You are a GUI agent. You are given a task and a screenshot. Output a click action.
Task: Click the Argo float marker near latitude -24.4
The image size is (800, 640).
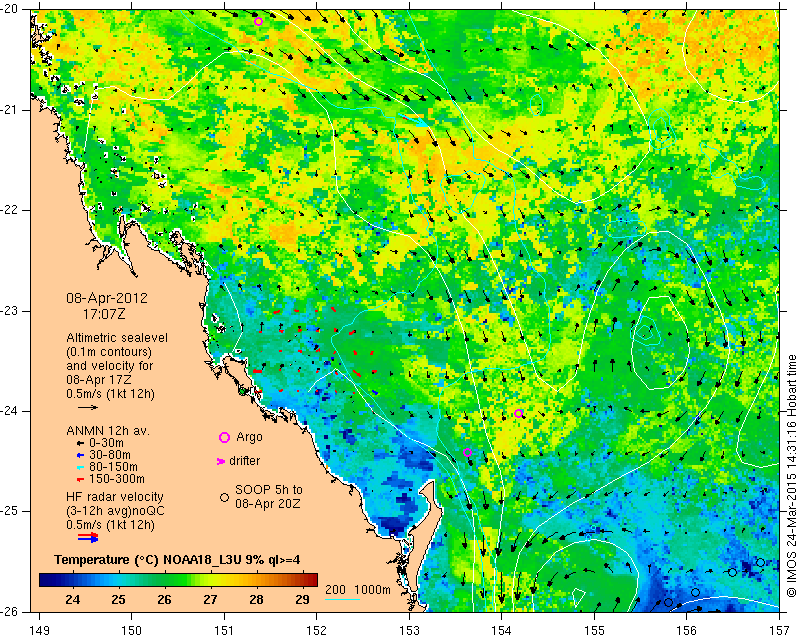[x=467, y=452]
